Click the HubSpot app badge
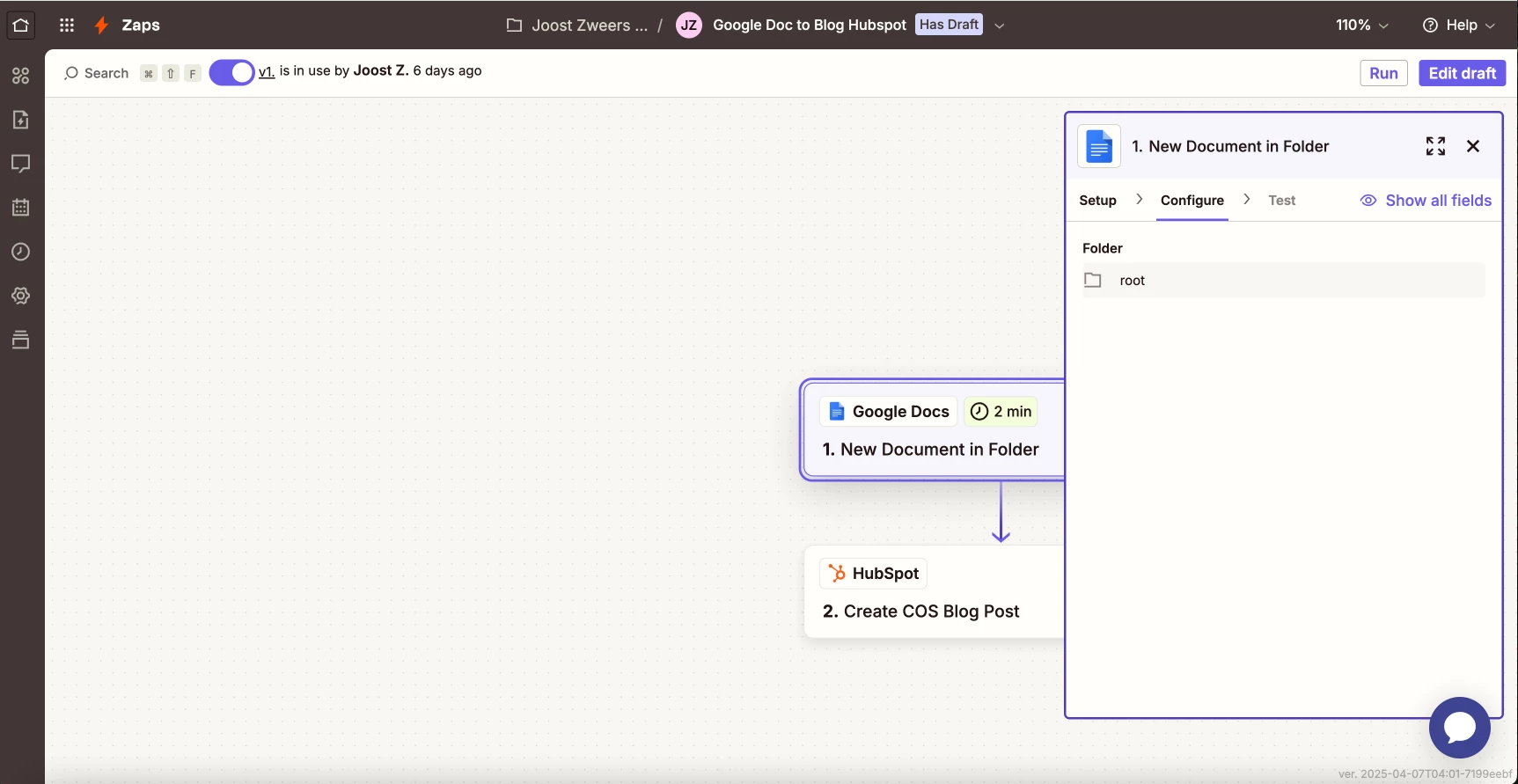The height and width of the screenshot is (784, 1518). click(x=873, y=574)
